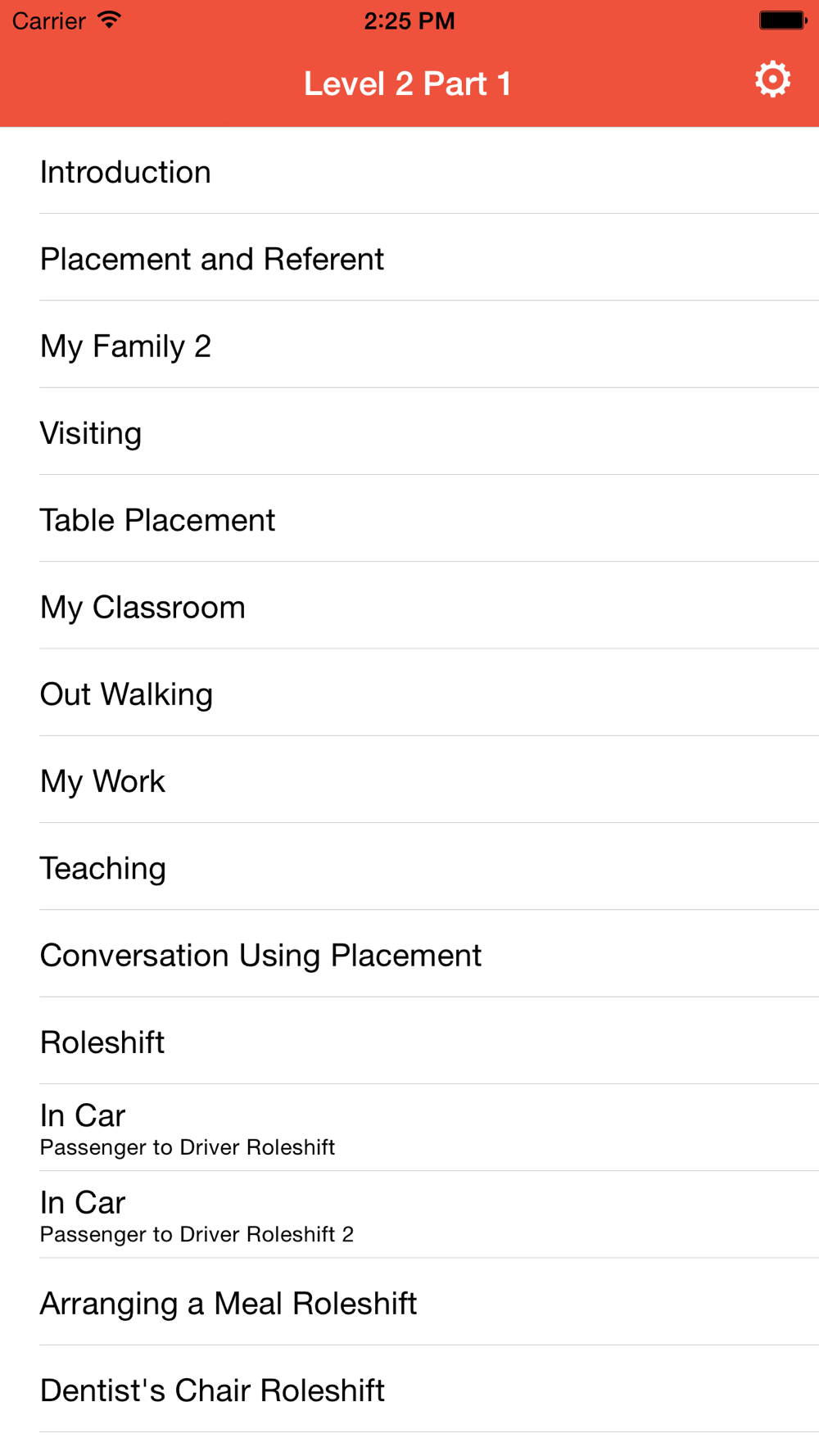
Task: Open My Family 2 lesson
Action: click(409, 345)
